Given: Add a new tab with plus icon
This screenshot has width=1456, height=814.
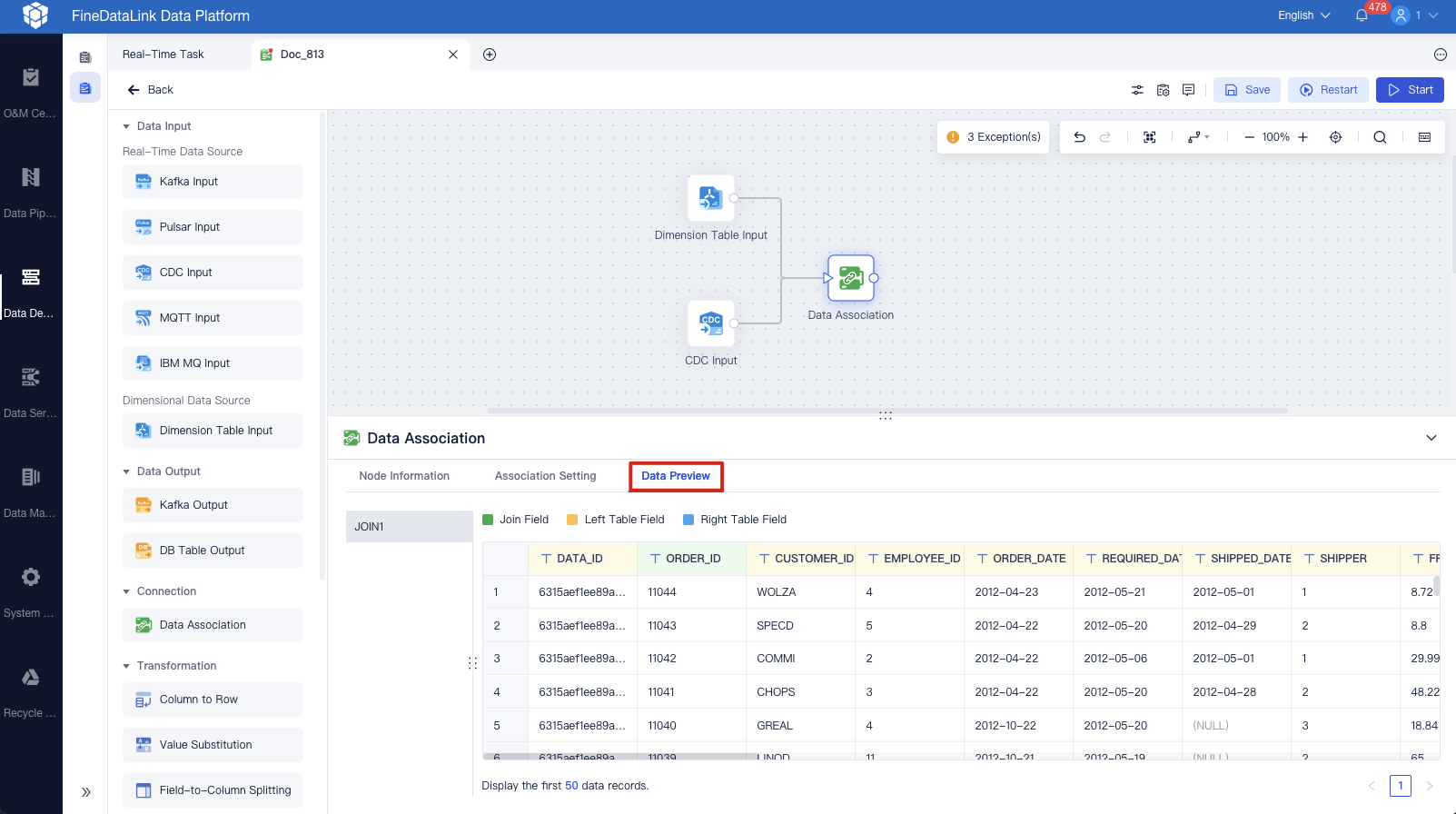Looking at the screenshot, I should click(490, 55).
